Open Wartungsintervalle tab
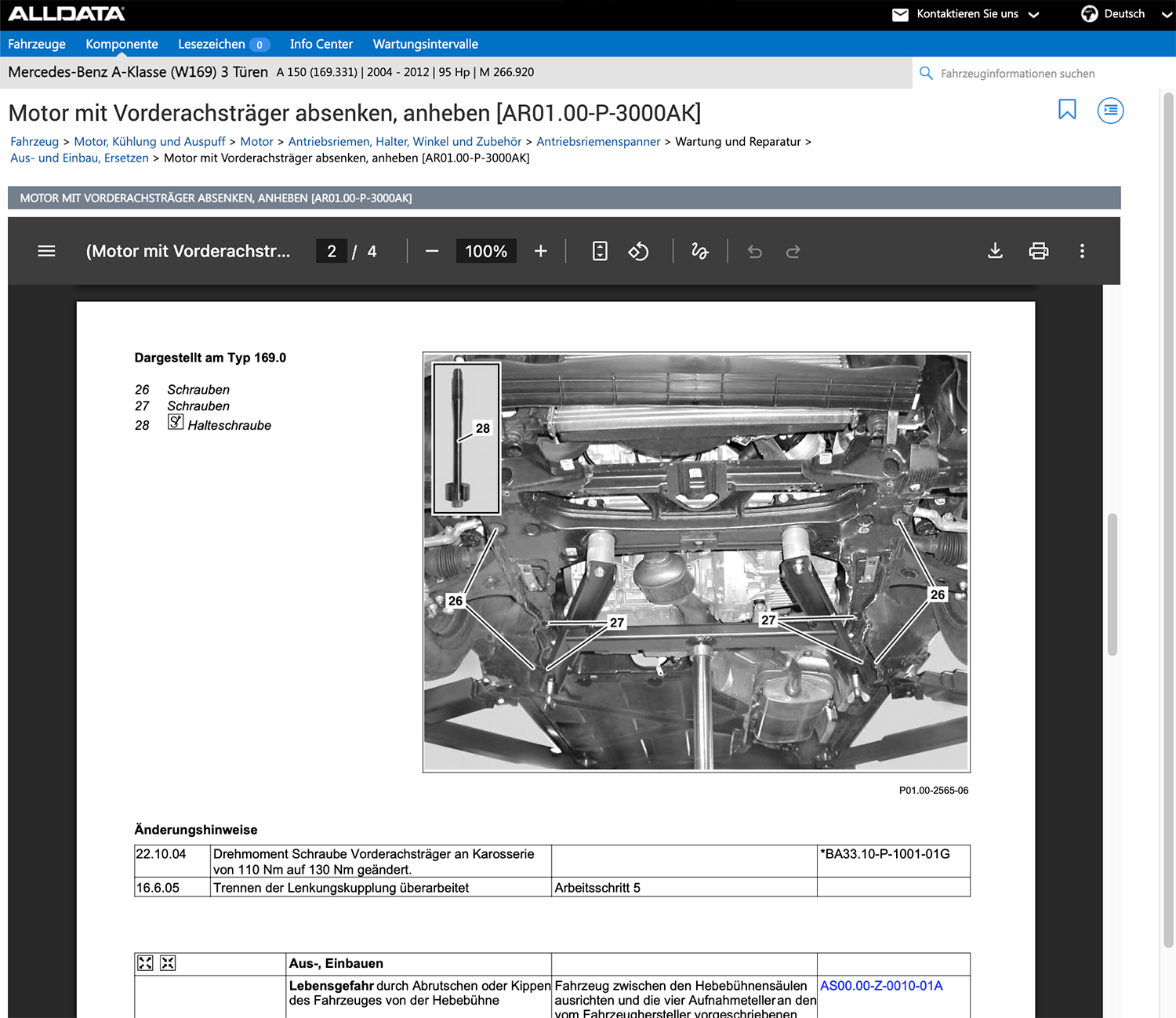This screenshot has width=1176, height=1018. tap(425, 44)
